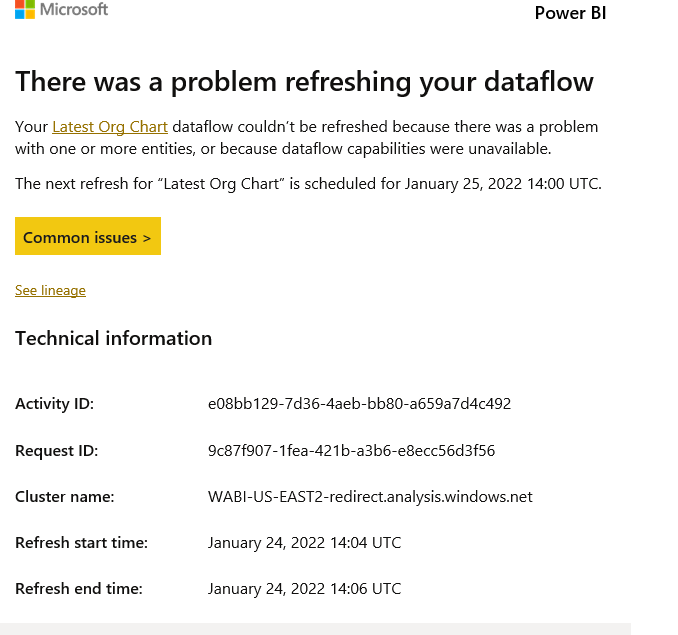Click the Technical information heading
This screenshot has height=635, width=678.
tap(113, 338)
